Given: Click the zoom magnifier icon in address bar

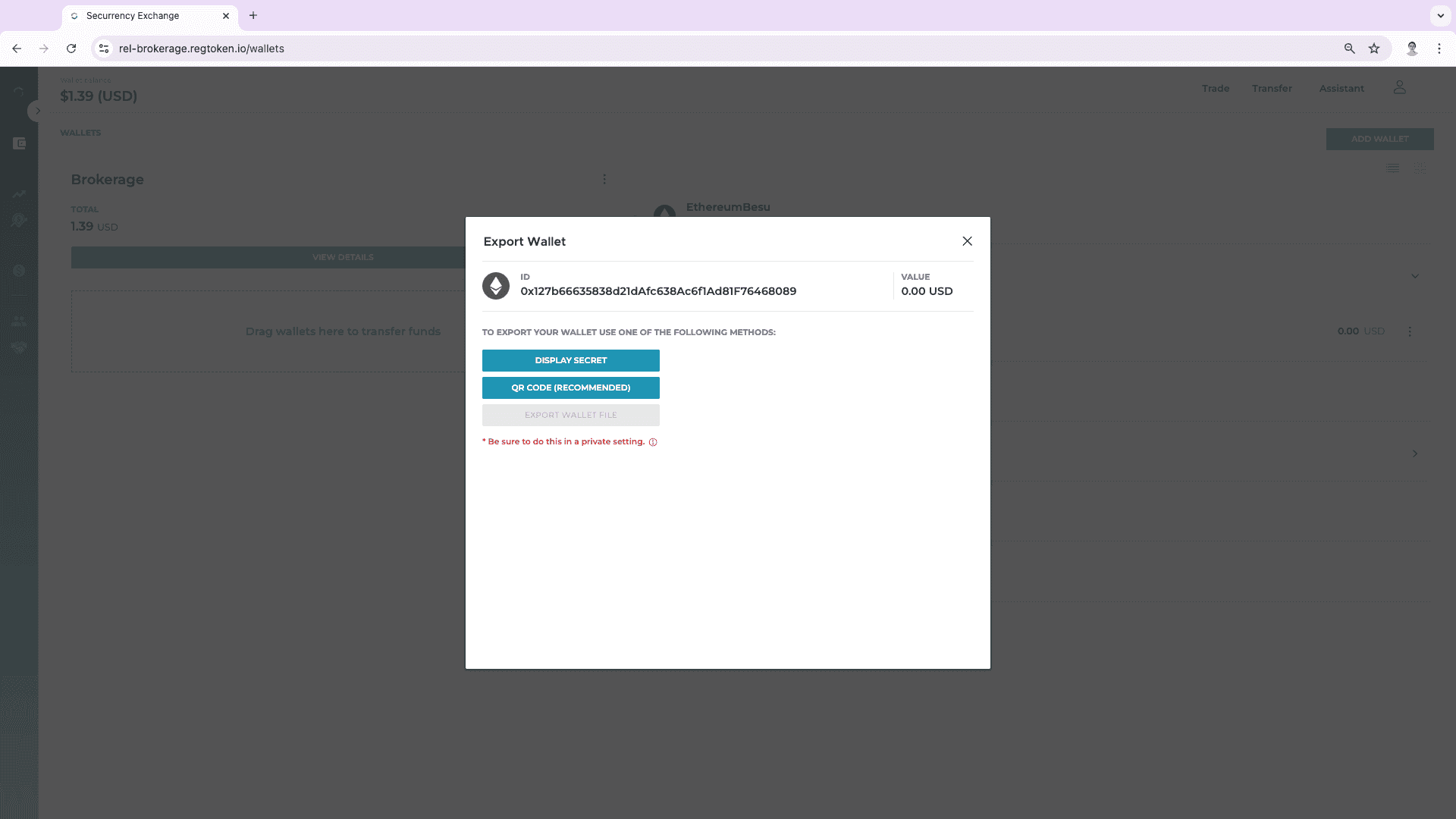Looking at the screenshot, I should pyautogui.click(x=1349, y=49).
